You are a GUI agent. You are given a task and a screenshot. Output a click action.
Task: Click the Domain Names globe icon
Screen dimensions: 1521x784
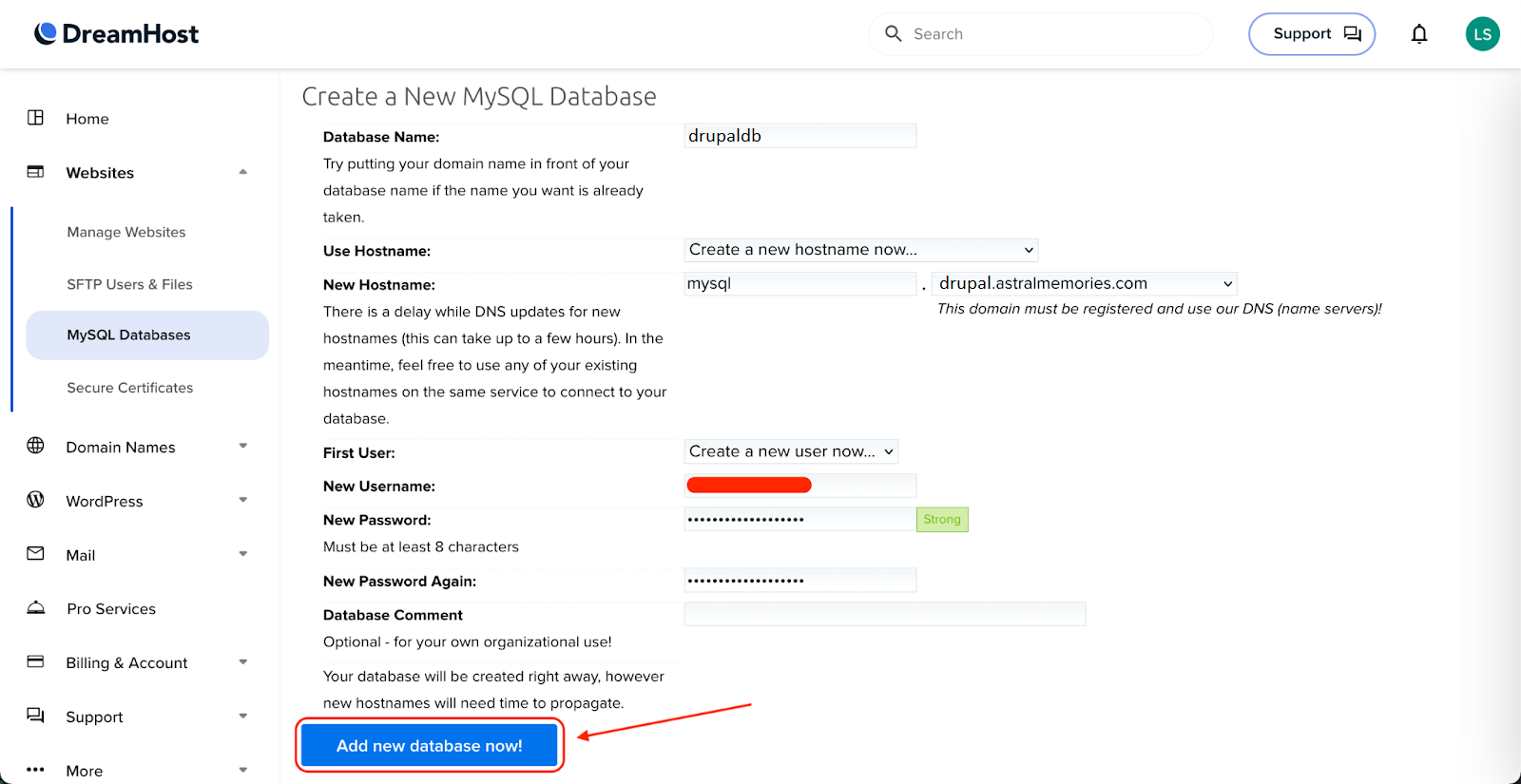[x=36, y=446]
